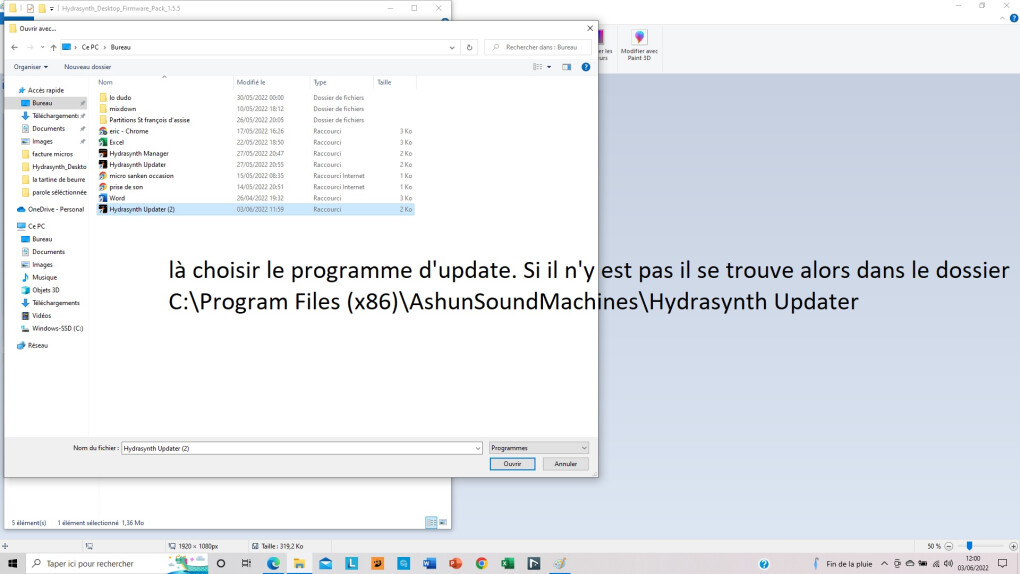1020x574 pixels.
Task: Refresh the Bureau folder listing
Action: (x=469, y=48)
